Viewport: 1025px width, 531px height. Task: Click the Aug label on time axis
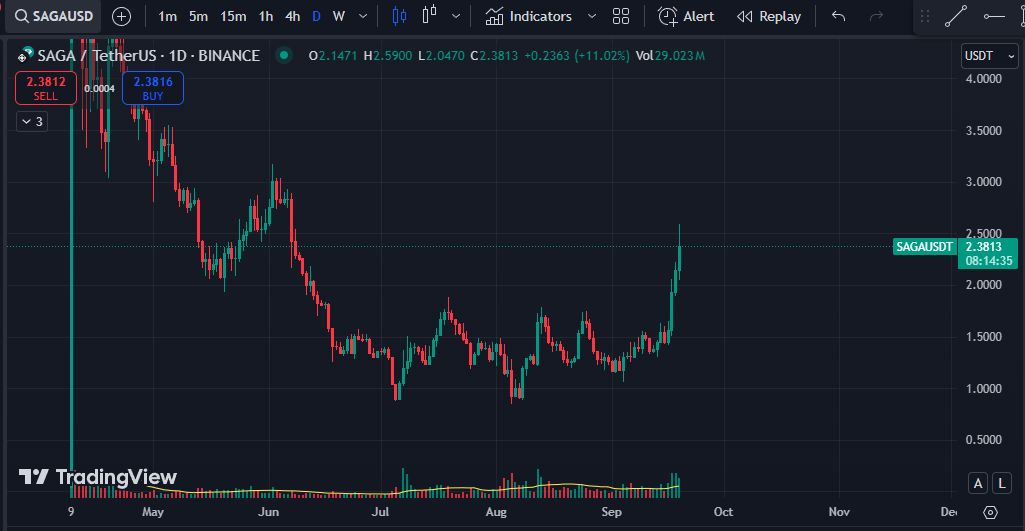tap(497, 511)
